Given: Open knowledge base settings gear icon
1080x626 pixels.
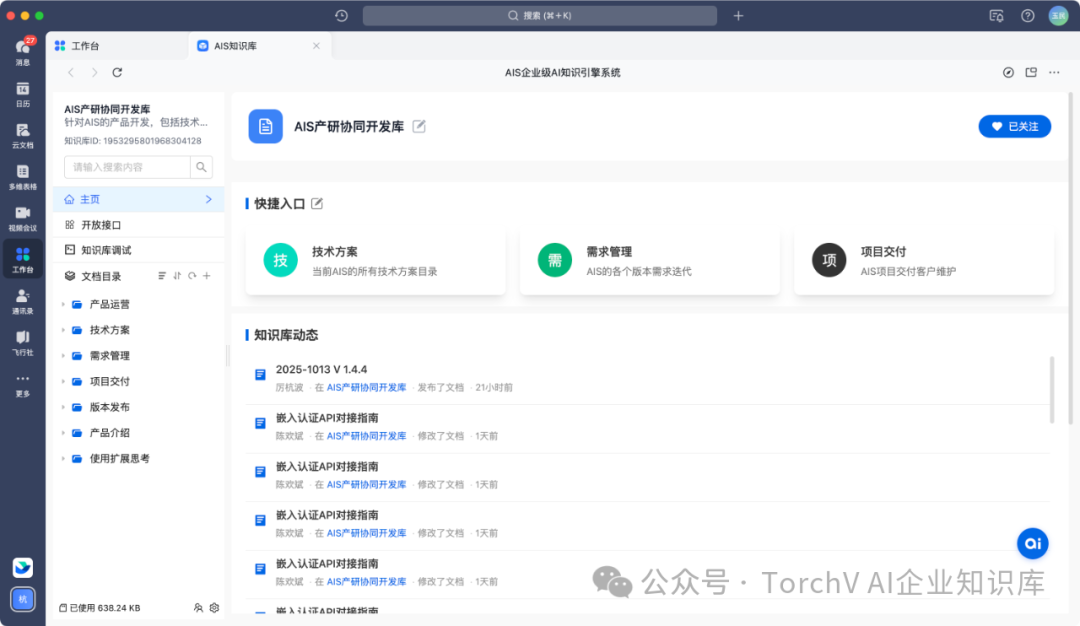Looking at the screenshot, I should click(x=214, y=607).
